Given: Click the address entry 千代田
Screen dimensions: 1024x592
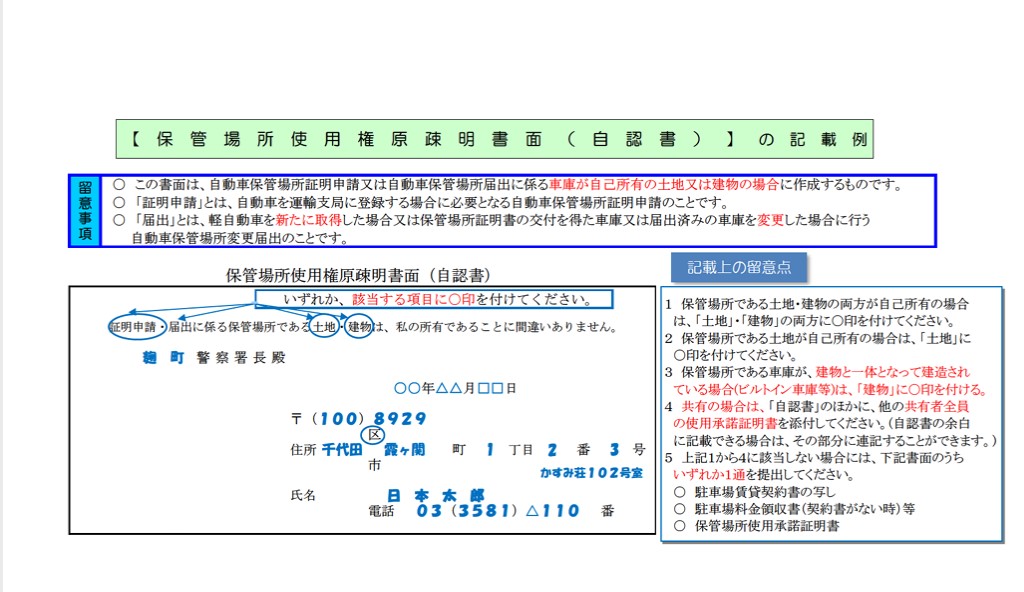Looking at the screenshot, I should (340, 450).
